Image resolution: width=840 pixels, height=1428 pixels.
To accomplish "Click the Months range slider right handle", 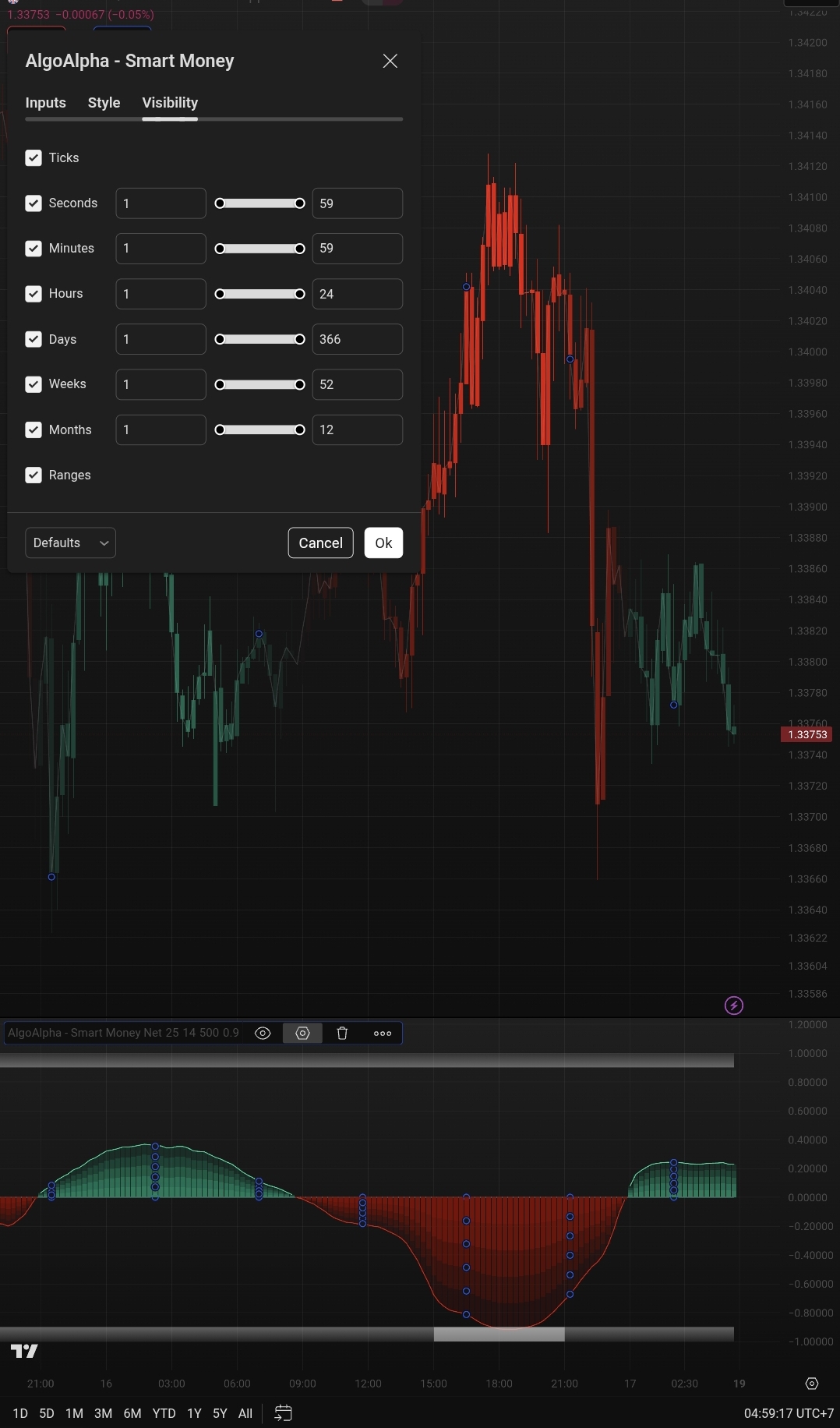I will pos(299,429).
